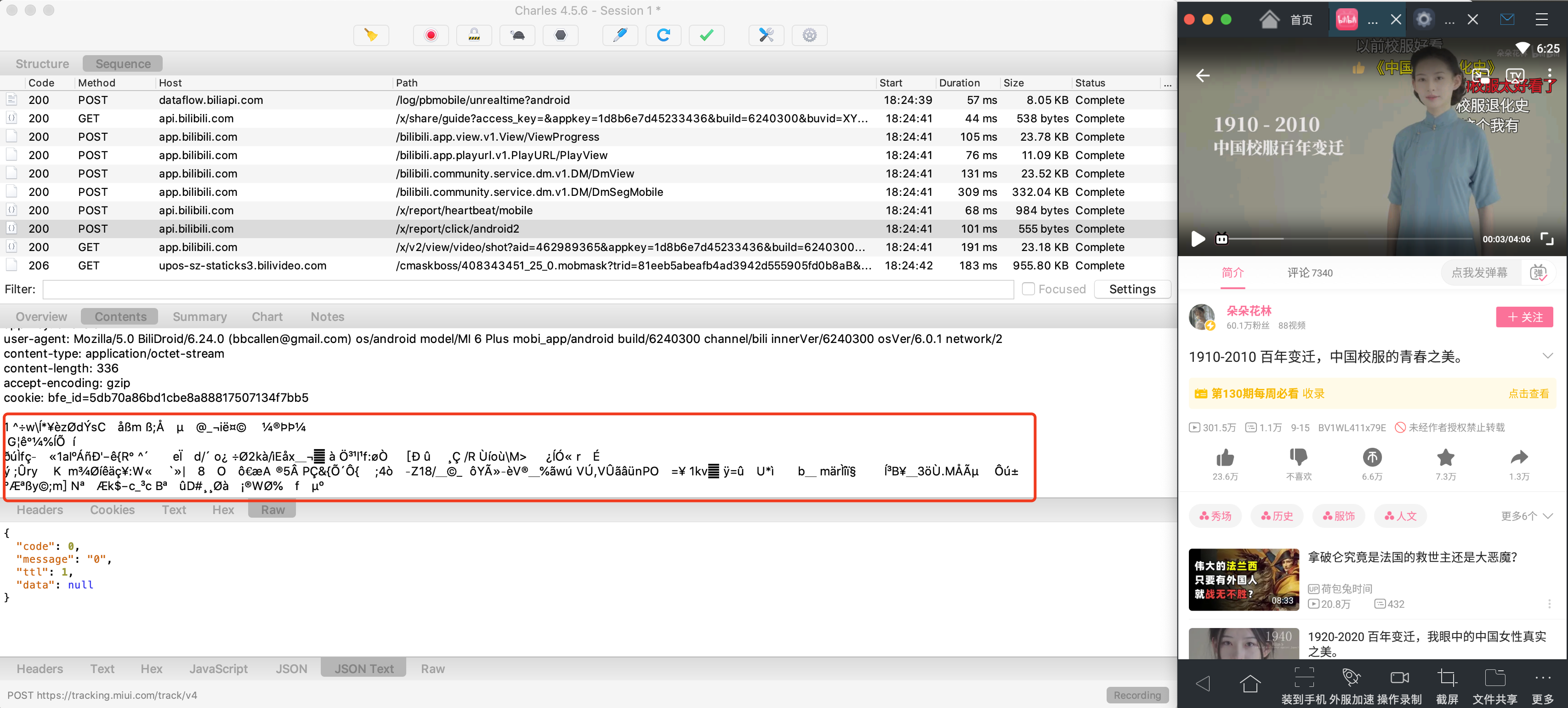Screen dimensions: 1568x708
Task: Enable throttling turtle icon
Action: coord(517,35)
